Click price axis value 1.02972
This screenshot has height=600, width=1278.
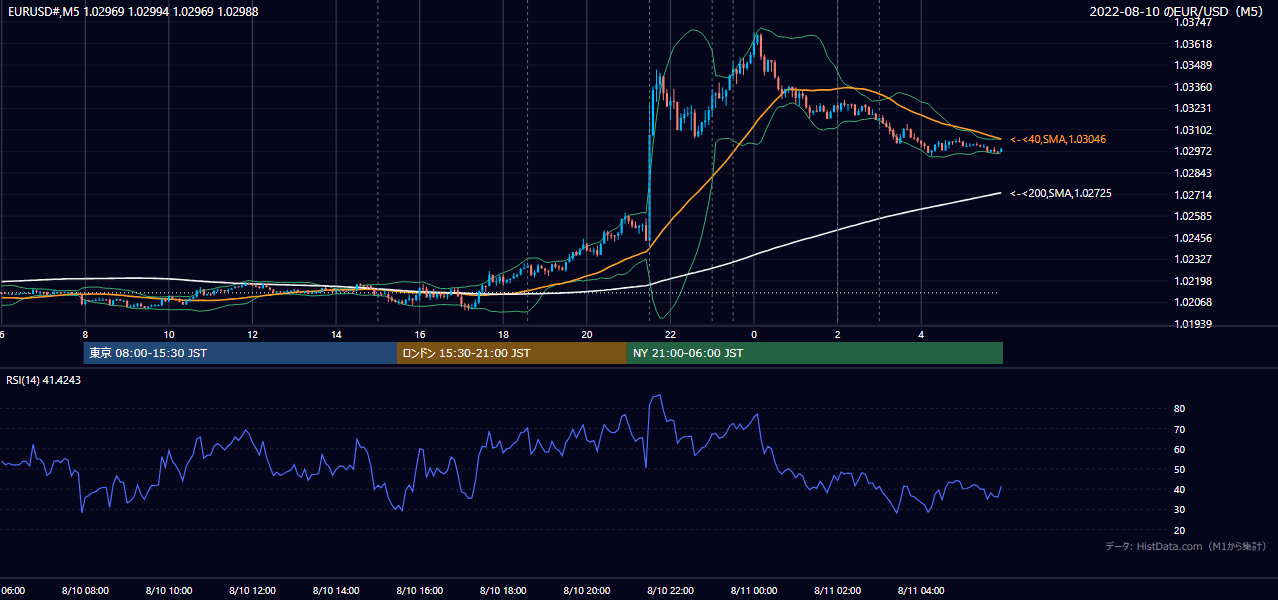click(1194, 151)
